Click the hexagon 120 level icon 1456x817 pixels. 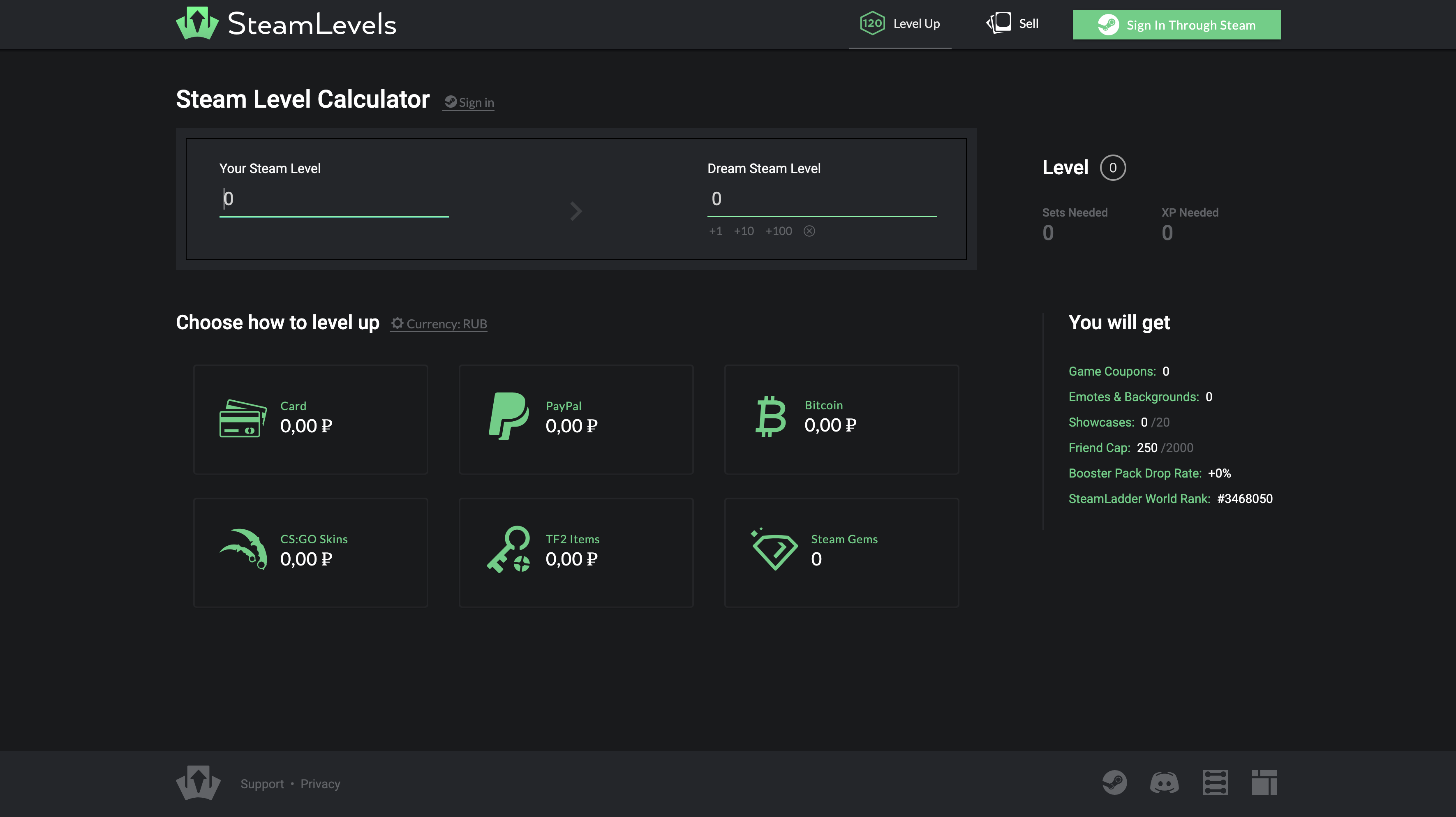pos(872,23)
